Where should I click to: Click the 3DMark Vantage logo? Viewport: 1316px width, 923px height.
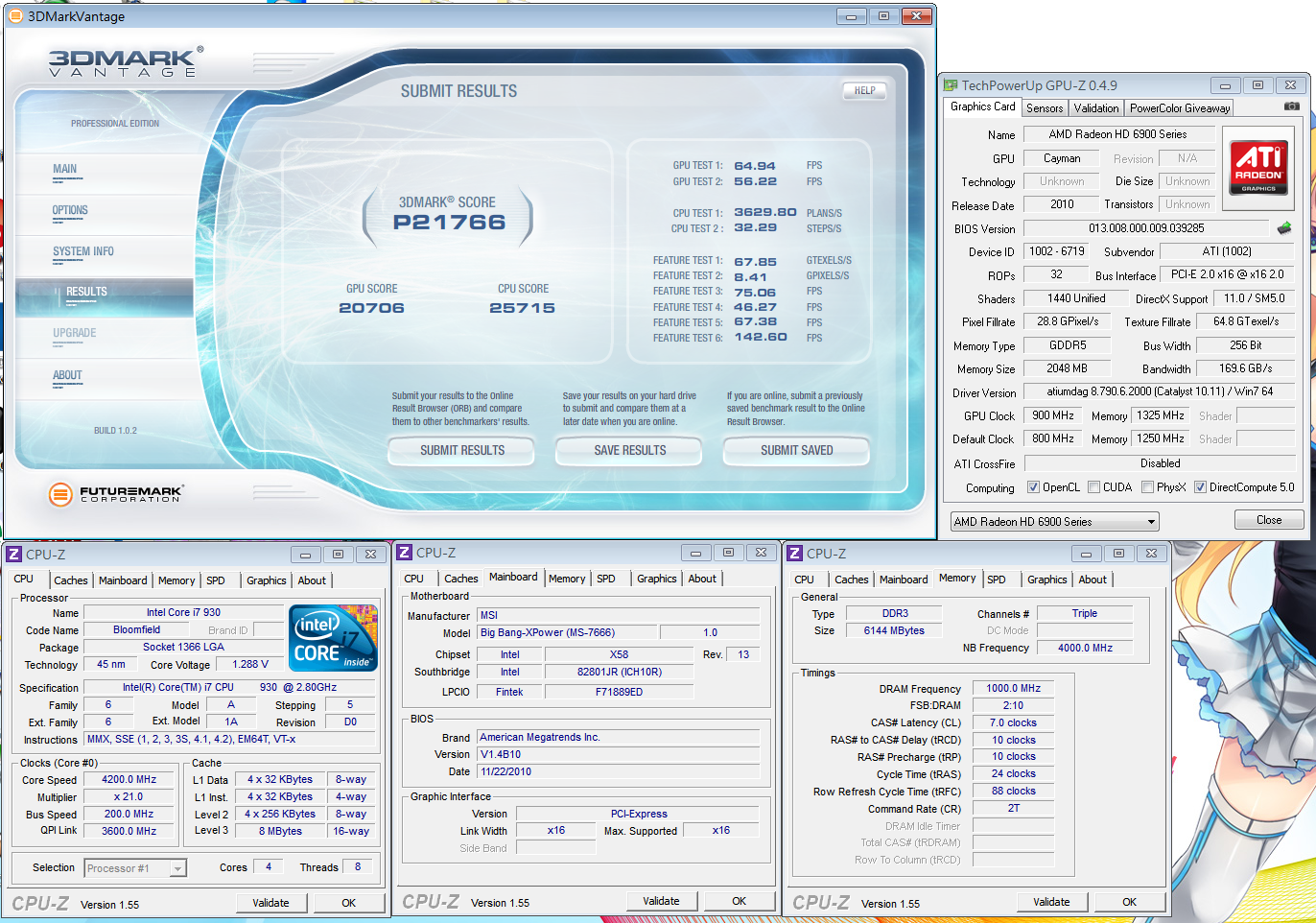click(x=126, y=62)
